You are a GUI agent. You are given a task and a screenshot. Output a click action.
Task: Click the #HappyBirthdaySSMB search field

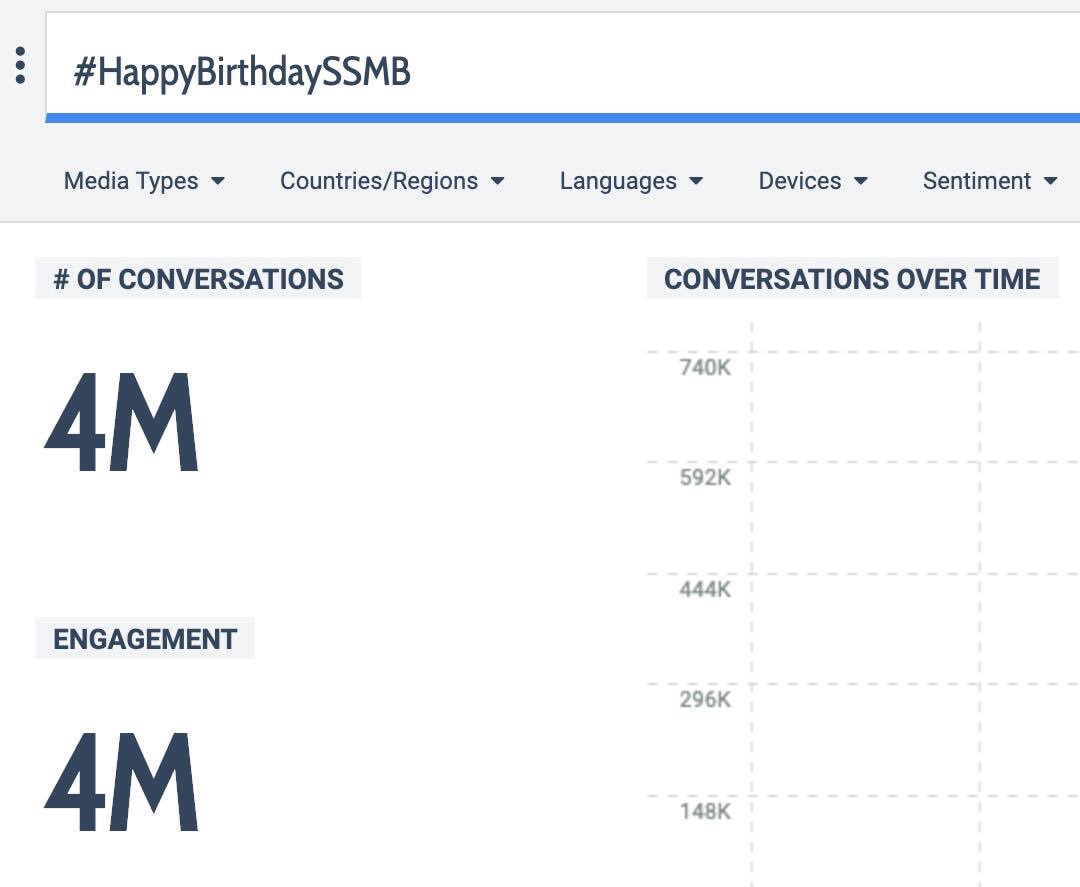click(563, 67)
